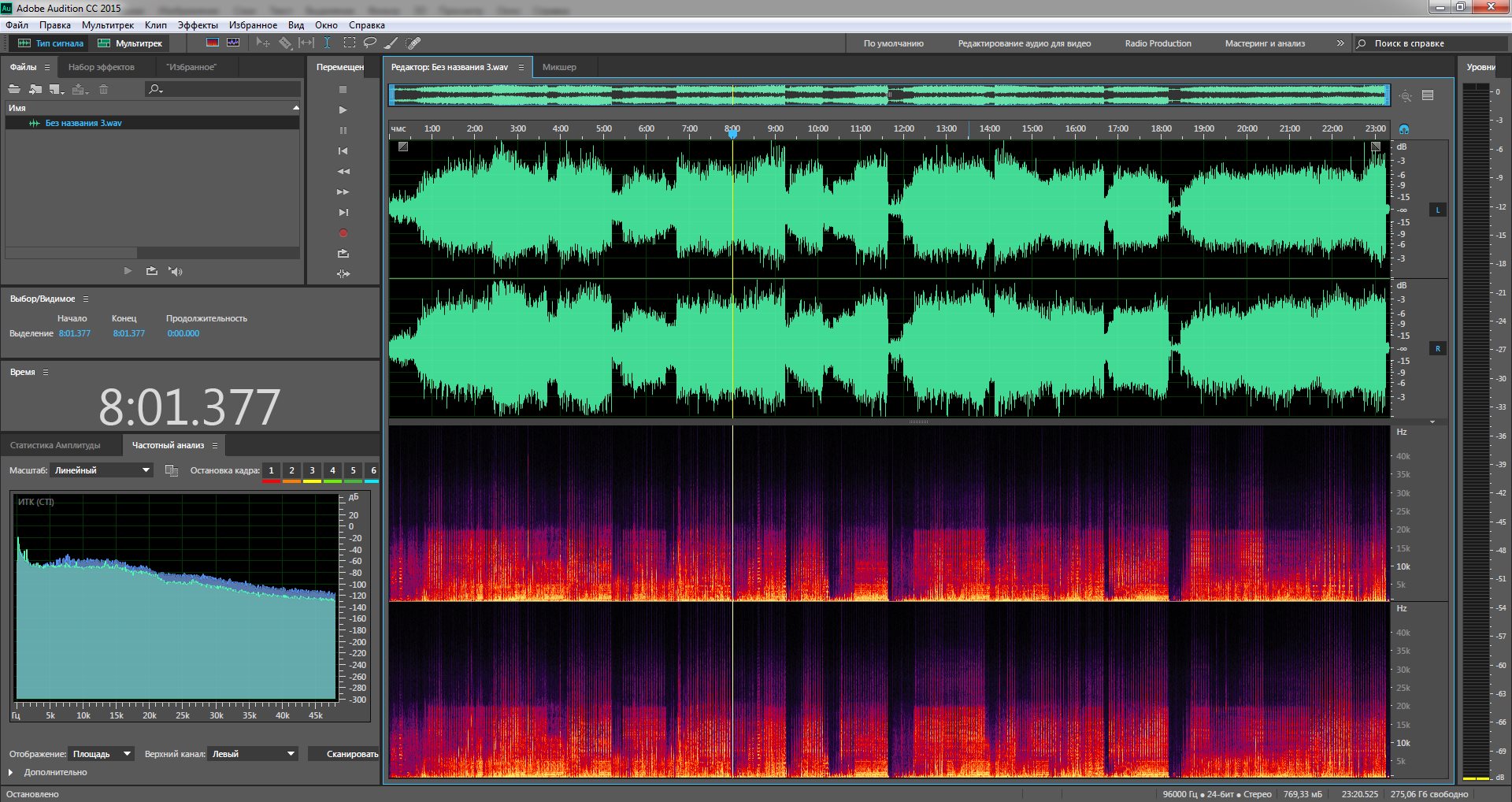Viewport: 1512px width, 802px height.
Task: Toggle the left channel L button
Action: 1437,210
